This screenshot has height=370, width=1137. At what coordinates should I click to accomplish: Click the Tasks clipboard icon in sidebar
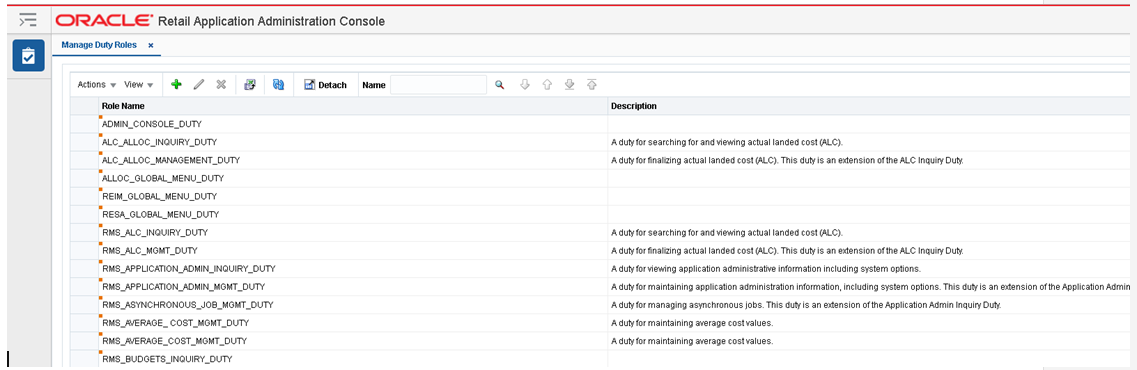28,56
